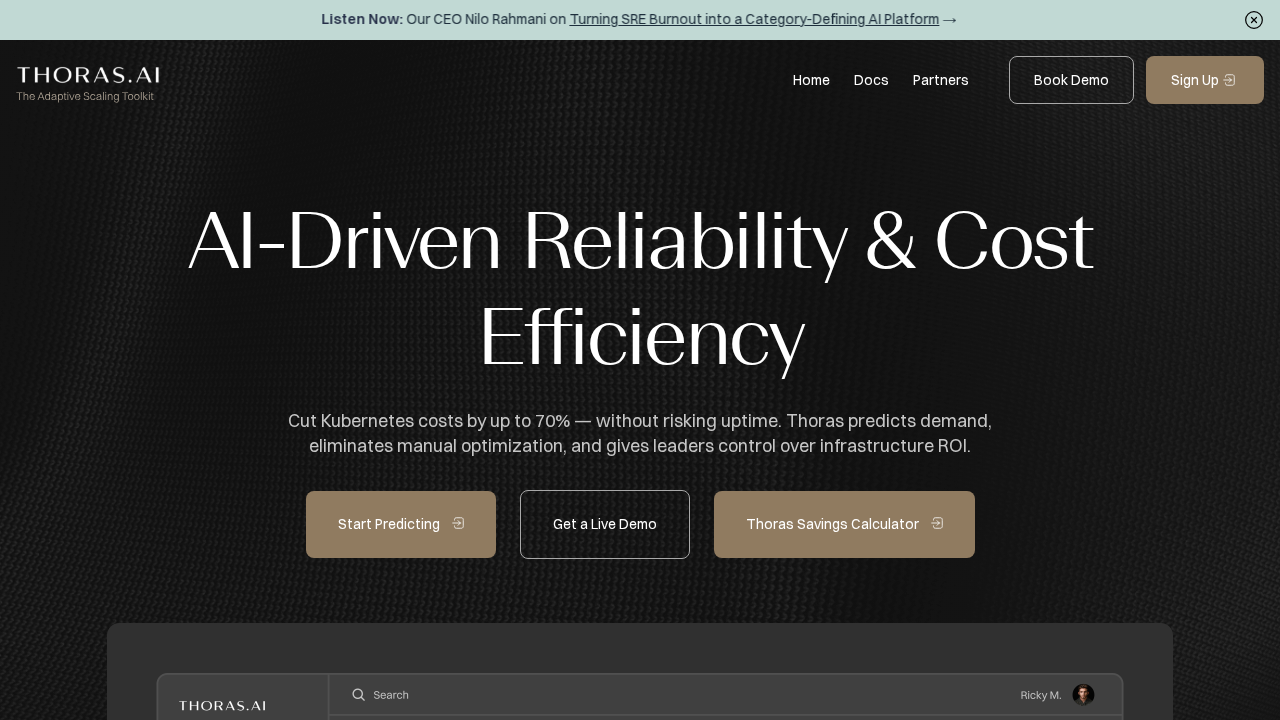Click the Adaptive Scaling Toolkit tagline

click(x=85, y=96)
